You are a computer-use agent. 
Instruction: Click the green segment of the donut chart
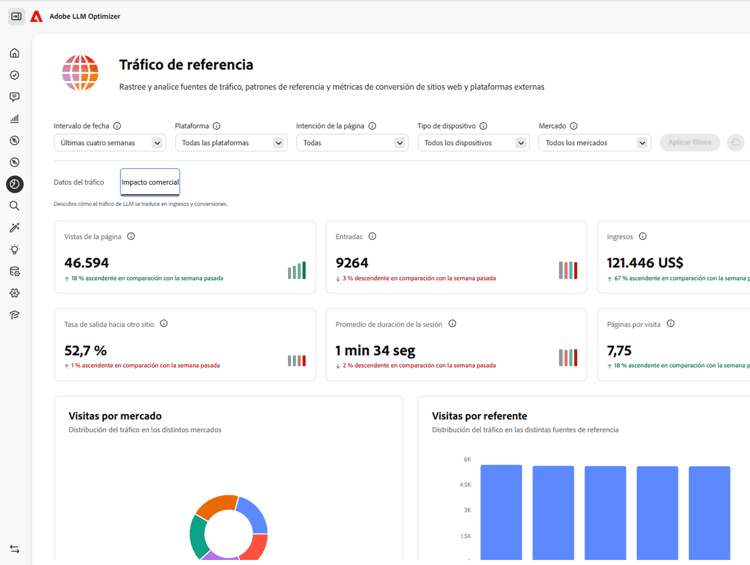pyautogui.click(x=198, y=537)
